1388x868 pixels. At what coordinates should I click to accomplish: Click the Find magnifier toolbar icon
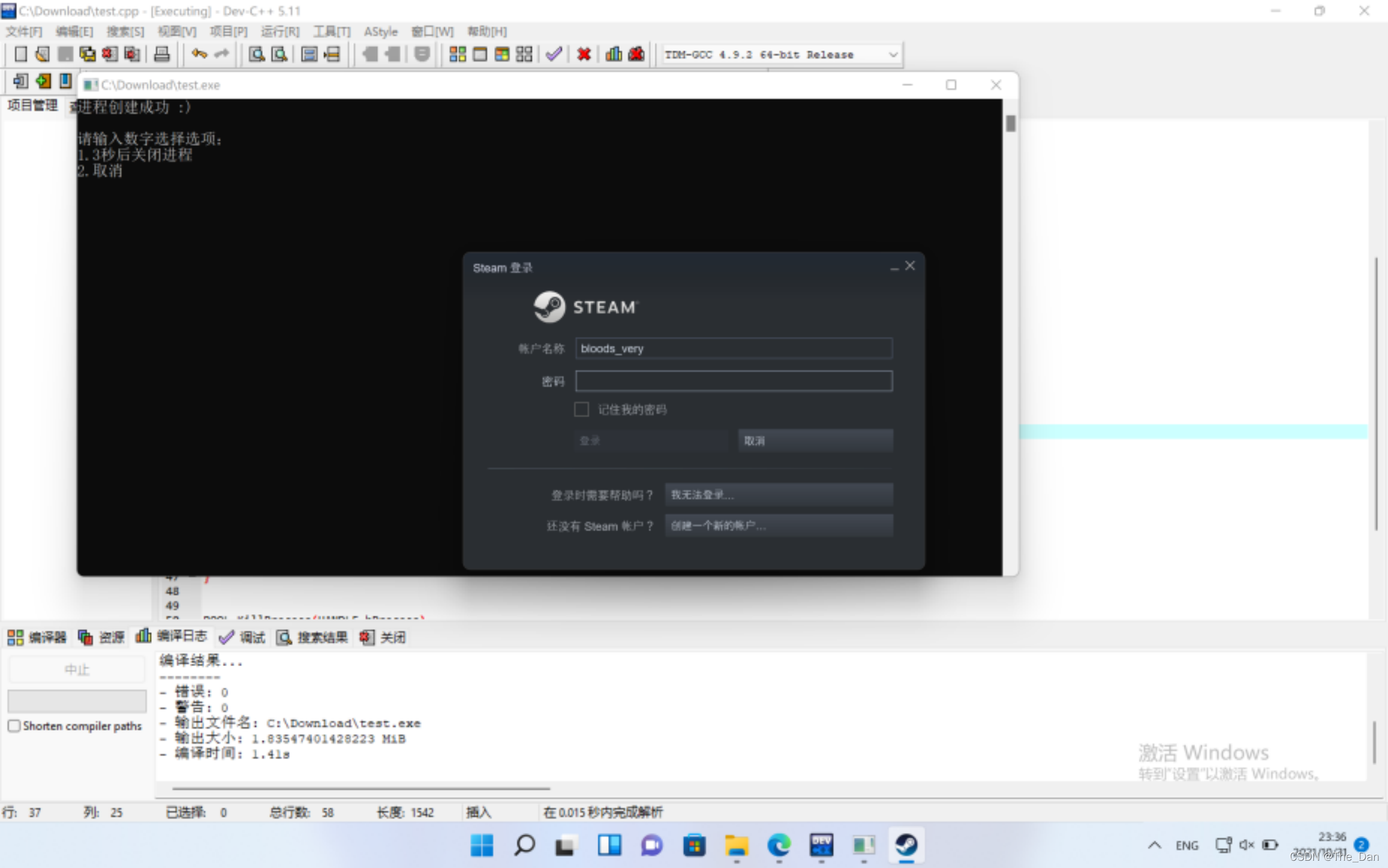point(257,54)
